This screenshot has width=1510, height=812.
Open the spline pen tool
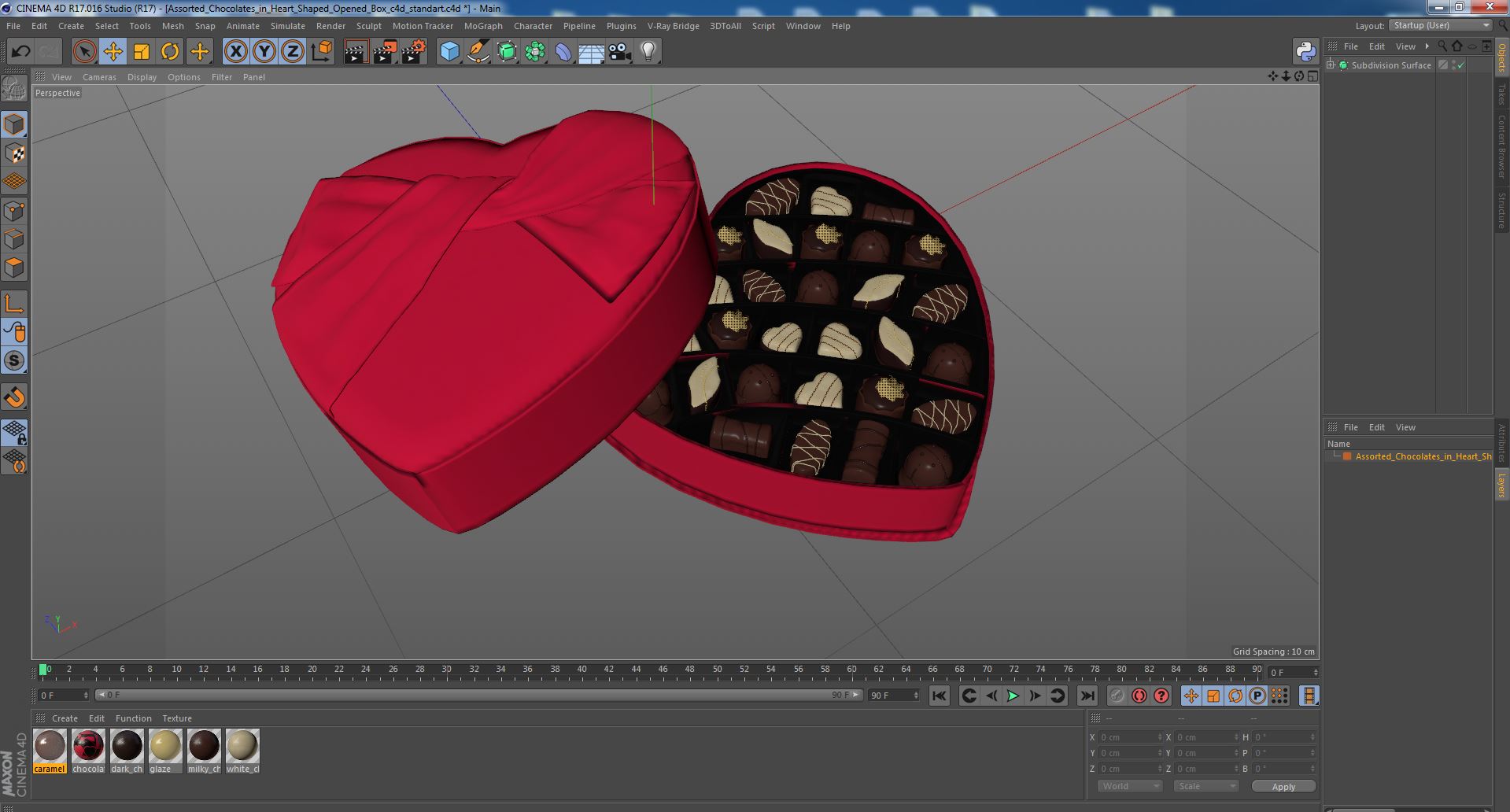[478, 52]
